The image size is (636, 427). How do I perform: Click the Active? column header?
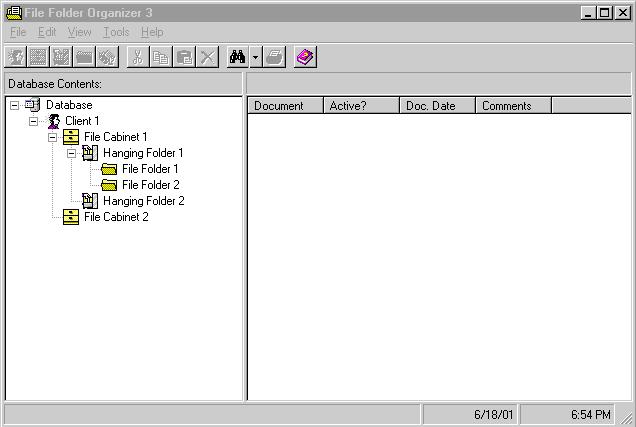[x=361, y=105]
